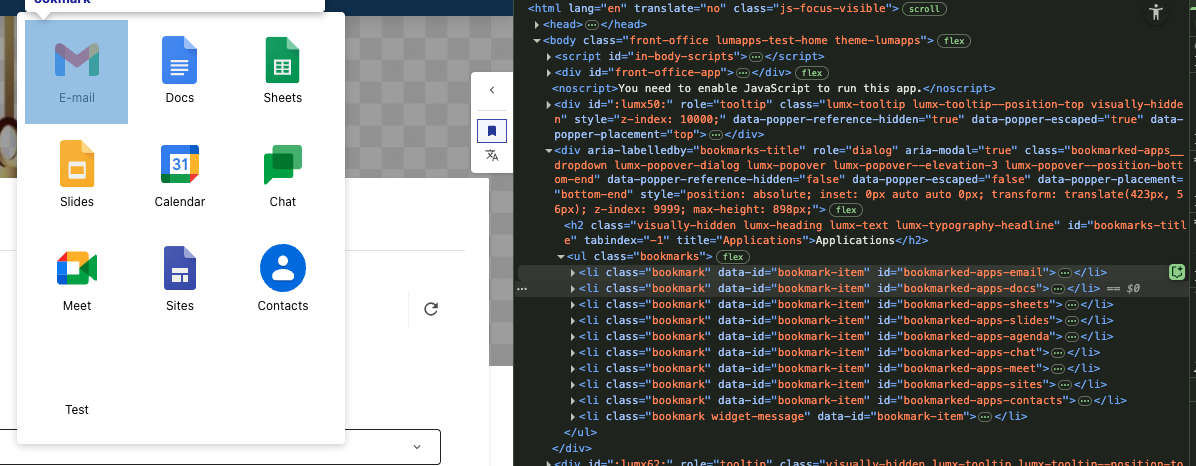Click the green icon on bookmarked-apps-email row
Viewport: 1196px width, 466px height.
1177,272
